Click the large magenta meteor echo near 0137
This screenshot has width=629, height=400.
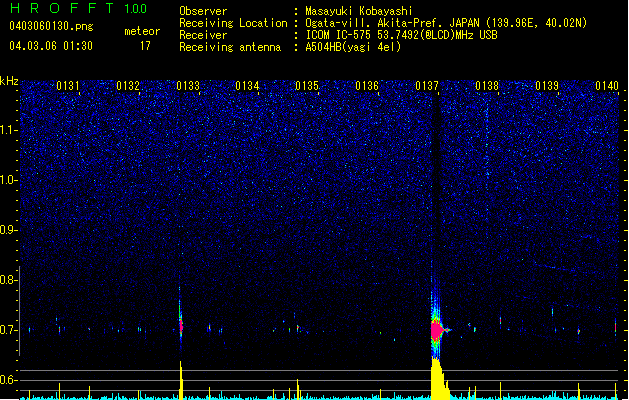pos(437,330)
